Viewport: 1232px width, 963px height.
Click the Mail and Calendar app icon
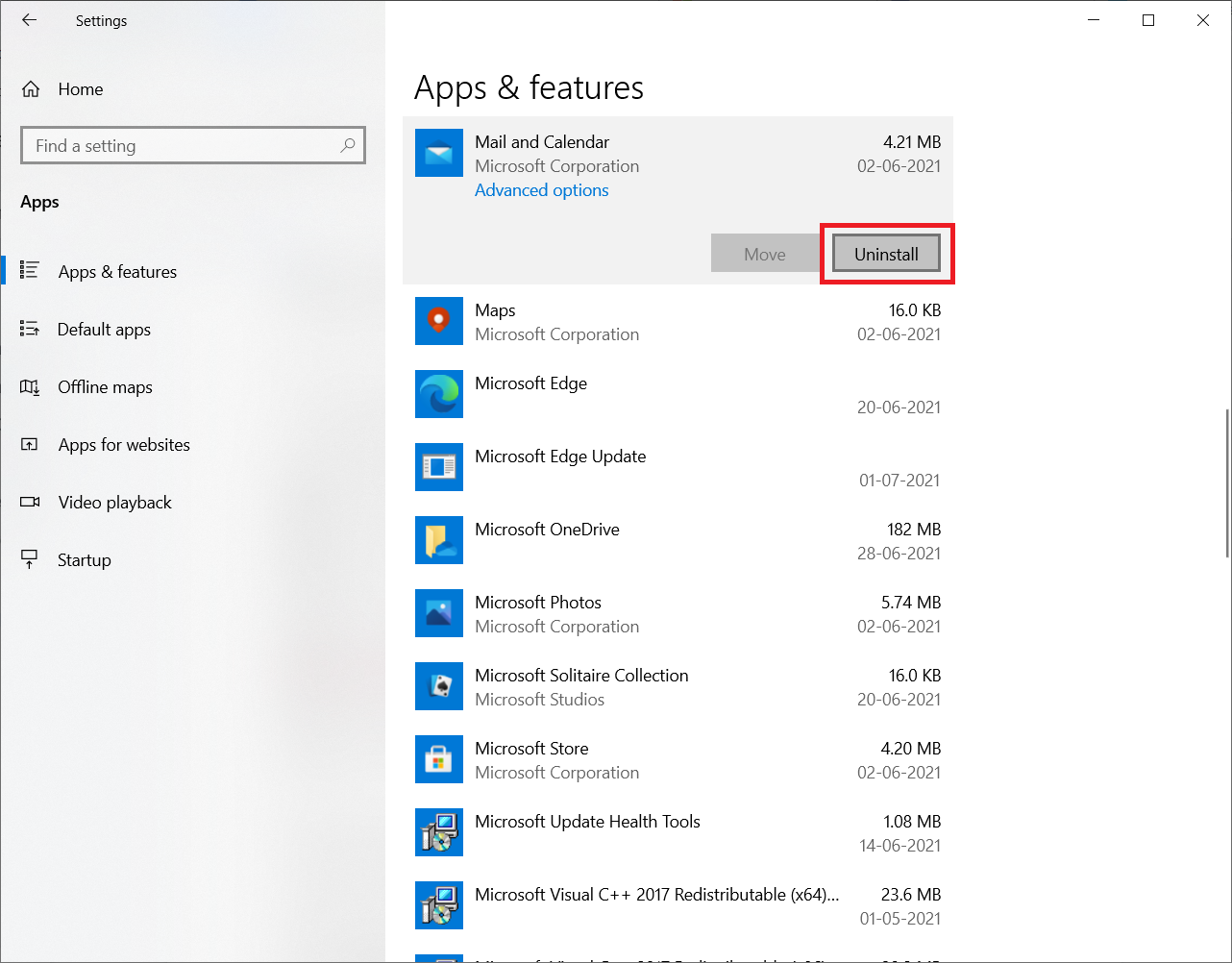439,153
